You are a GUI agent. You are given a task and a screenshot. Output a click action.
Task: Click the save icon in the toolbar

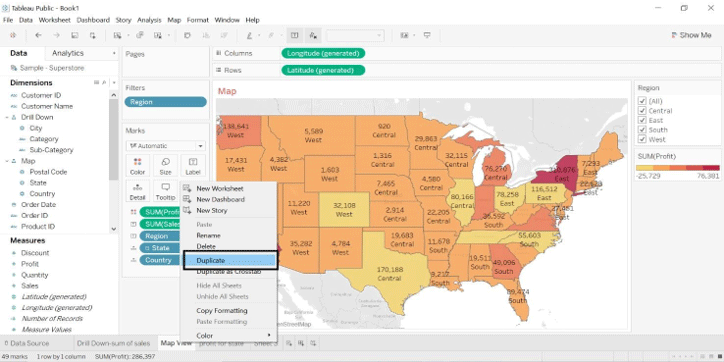75,35
